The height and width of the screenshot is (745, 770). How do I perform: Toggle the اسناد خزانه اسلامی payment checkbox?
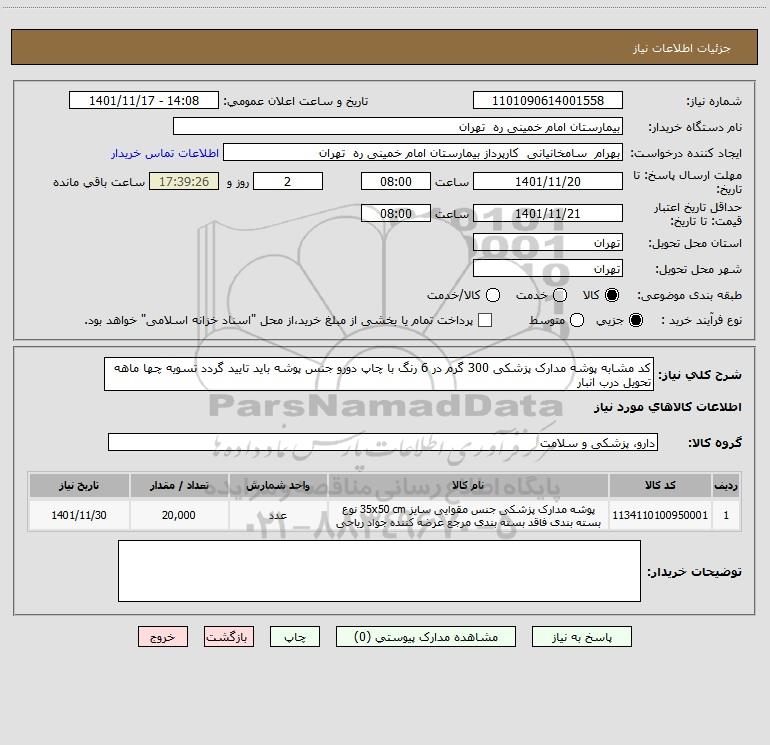coord(485,320)
